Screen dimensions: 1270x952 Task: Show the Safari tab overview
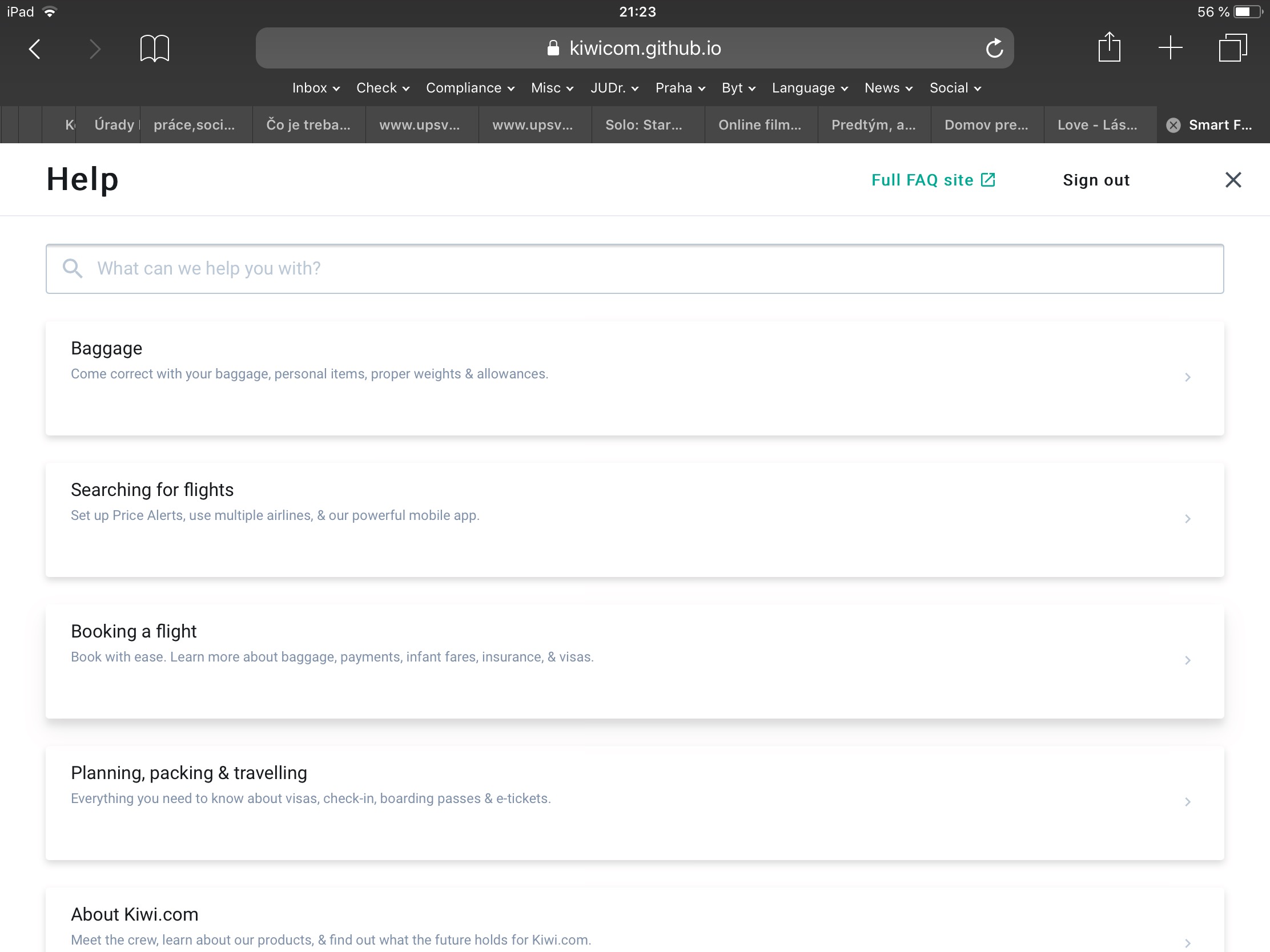[x=1232, y=48]
